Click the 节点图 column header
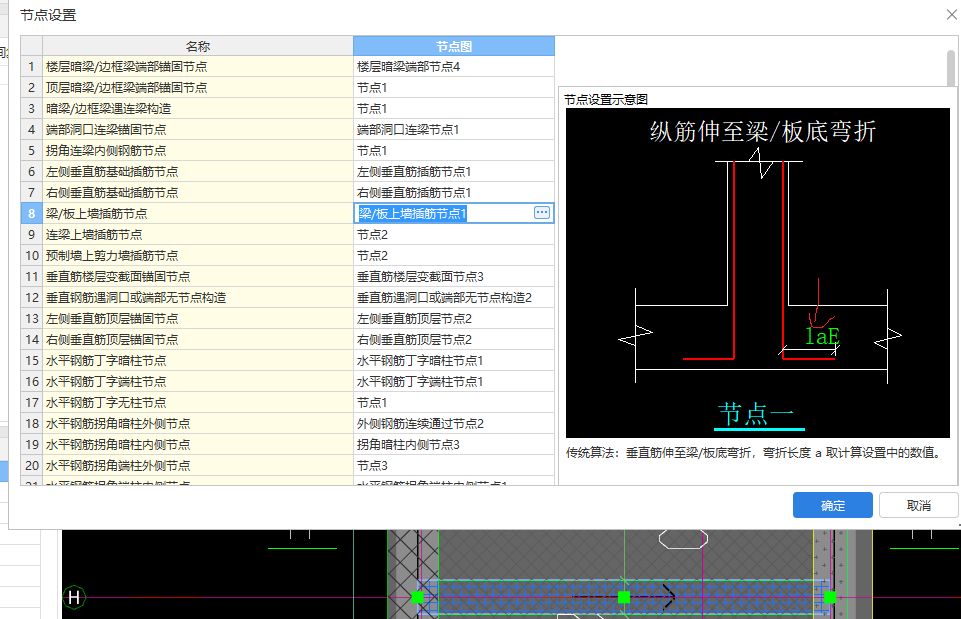The height and width of the screenshot is (619, 961). point(454,46)
